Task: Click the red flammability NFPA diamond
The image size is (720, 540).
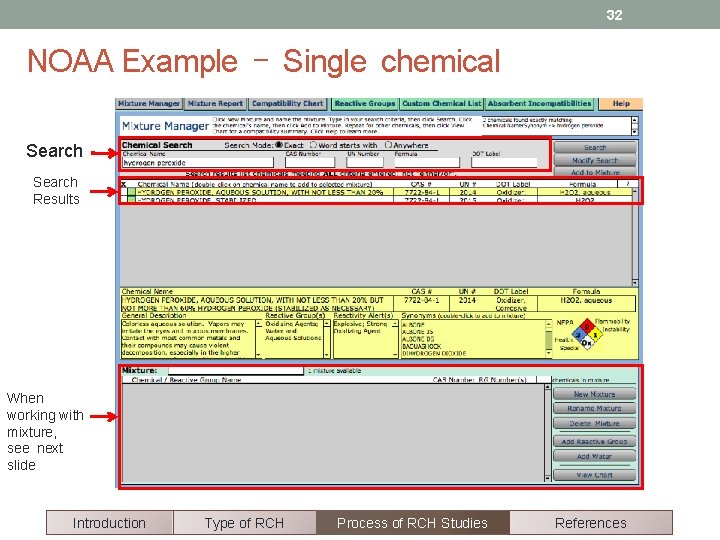Action: coord(586,326)
